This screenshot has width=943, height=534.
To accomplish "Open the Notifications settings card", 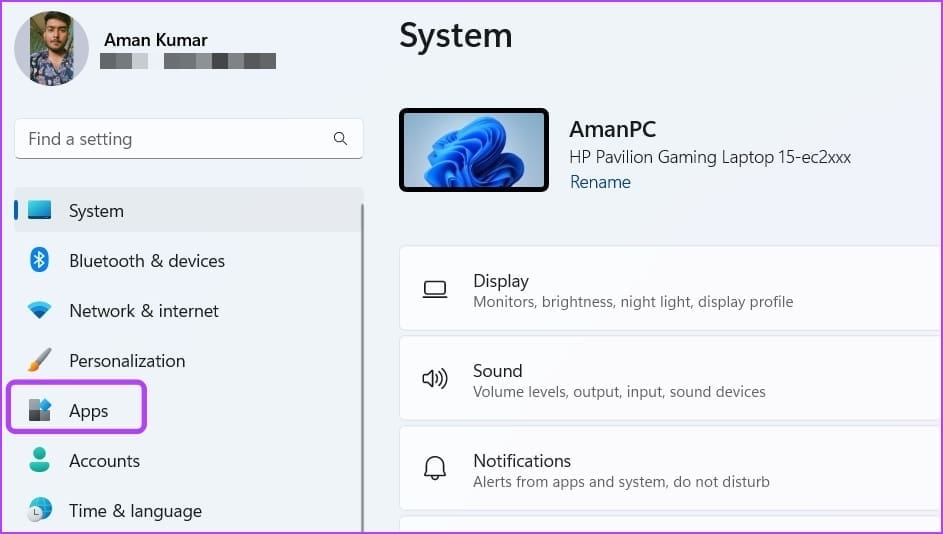I will (671, 468).
